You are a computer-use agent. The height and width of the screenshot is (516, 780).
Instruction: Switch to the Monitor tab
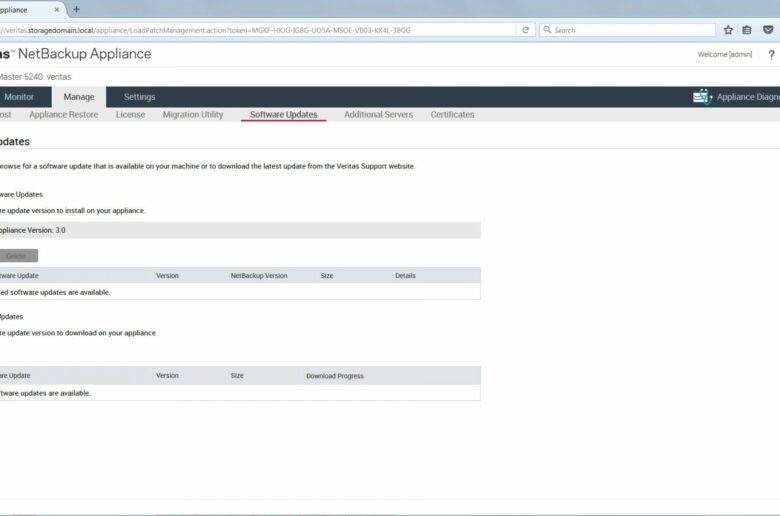point(19,97)
